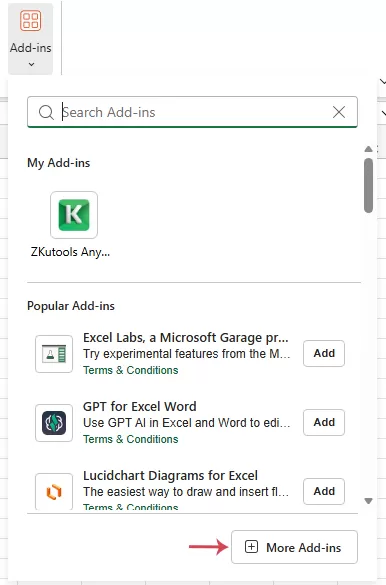Click the search magnifier icon
This screenshot has height=585, width=386.
coord(46,112)
